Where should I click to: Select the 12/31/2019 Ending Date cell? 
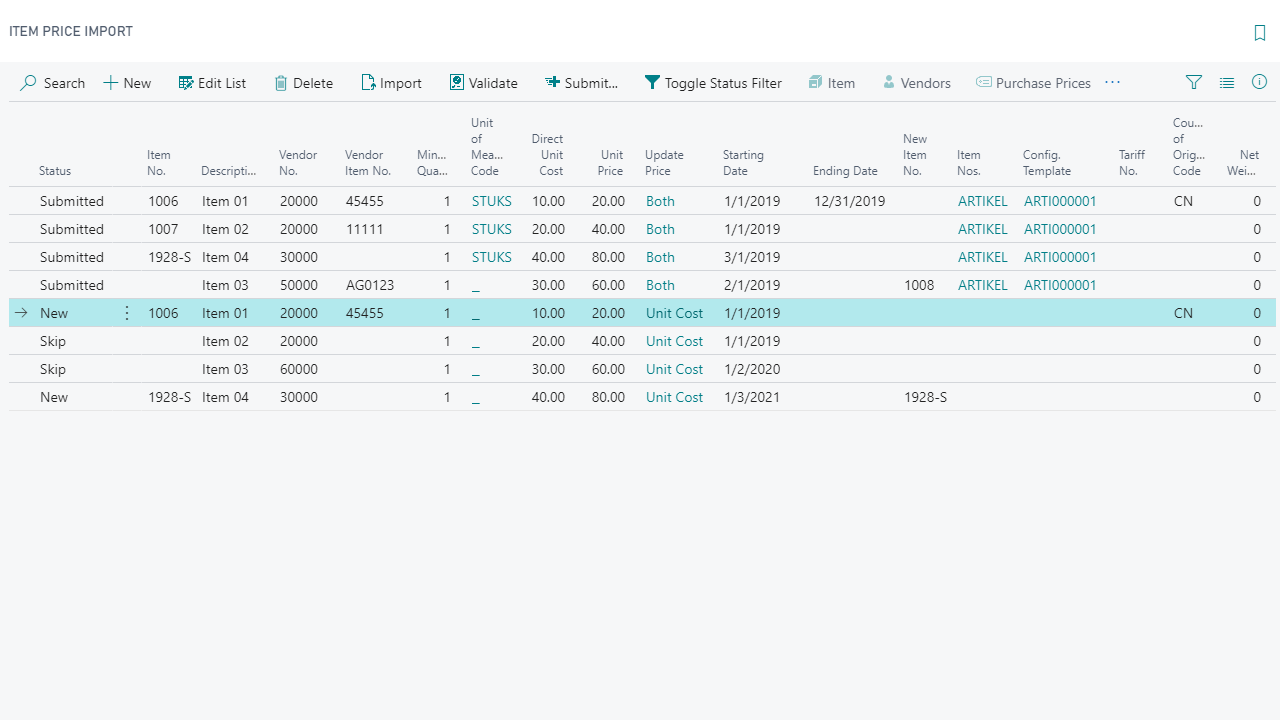point(849,201)
